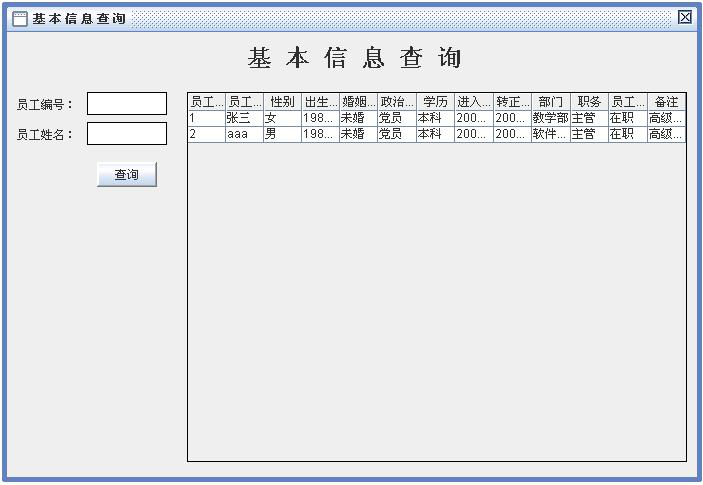The height and width of the screenshot is (485, 703).
Task: Select the 软件... department cell
Action: pos(551,134)
